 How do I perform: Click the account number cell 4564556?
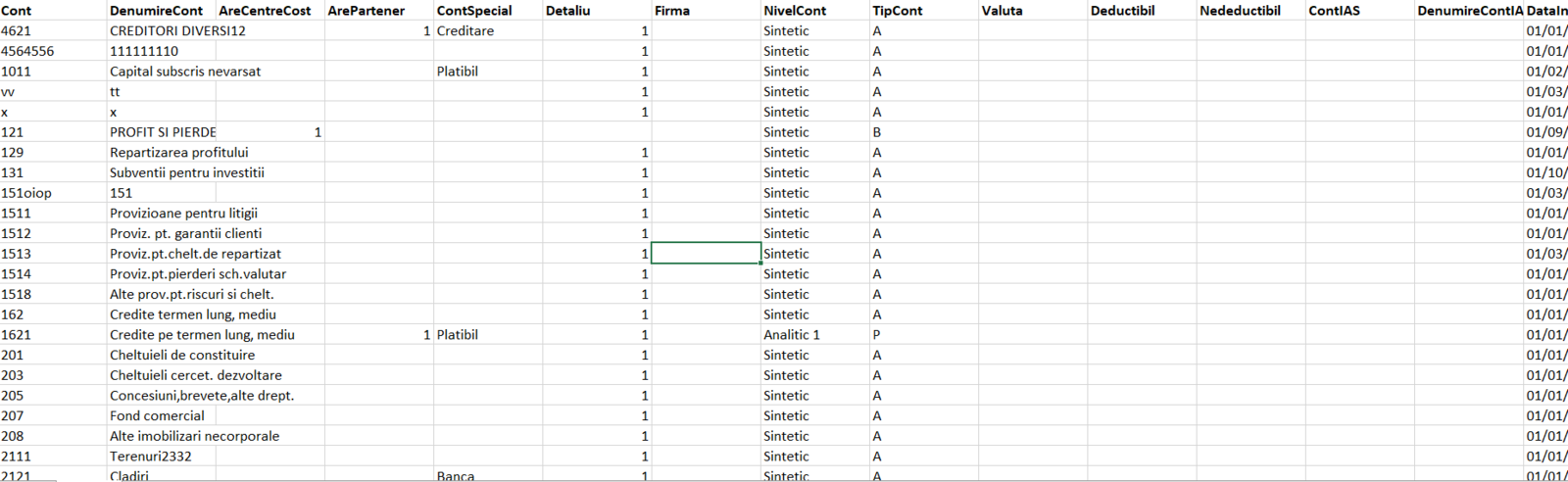27,51
